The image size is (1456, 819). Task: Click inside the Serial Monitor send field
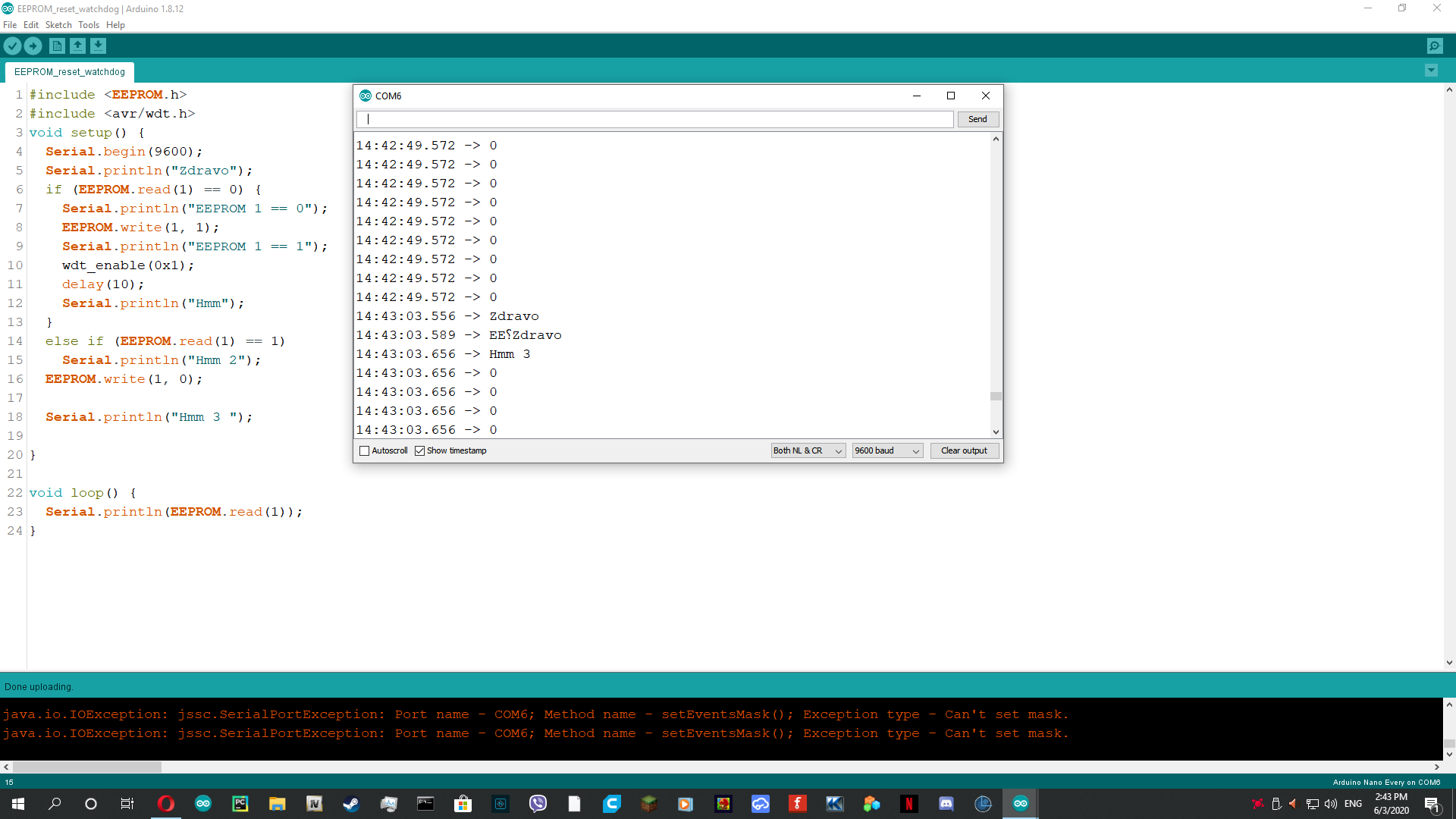[655, 119]
